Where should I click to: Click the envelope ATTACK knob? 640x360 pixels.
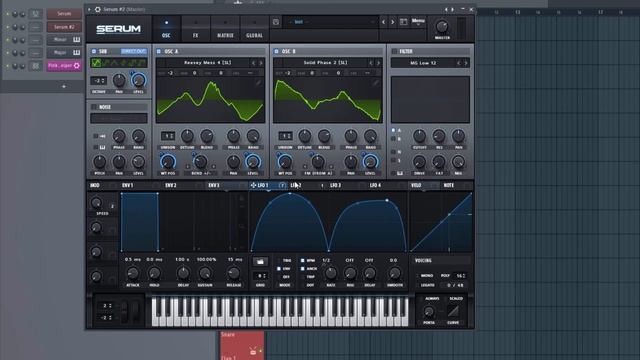(132, 273)
